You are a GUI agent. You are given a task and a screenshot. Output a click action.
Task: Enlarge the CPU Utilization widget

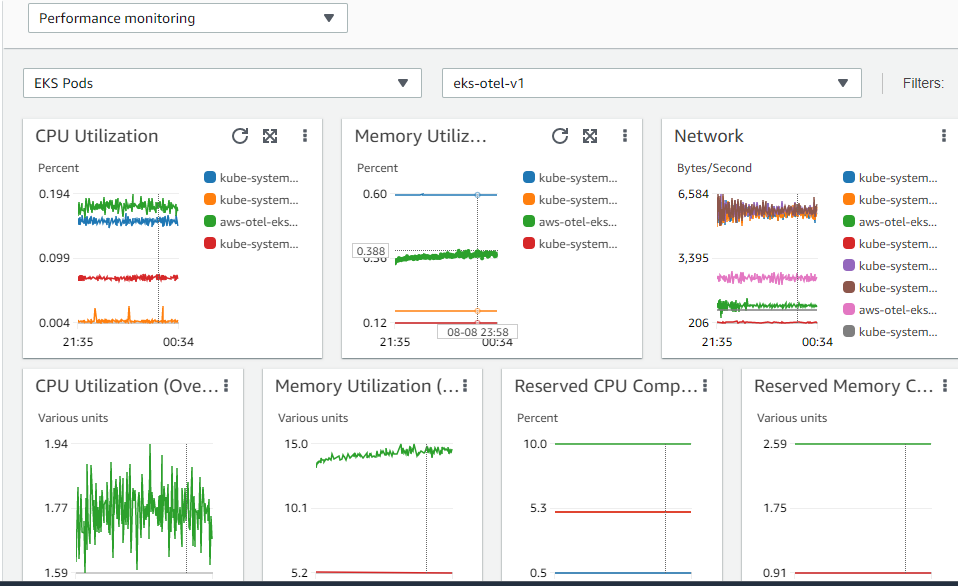pos(268,136)
